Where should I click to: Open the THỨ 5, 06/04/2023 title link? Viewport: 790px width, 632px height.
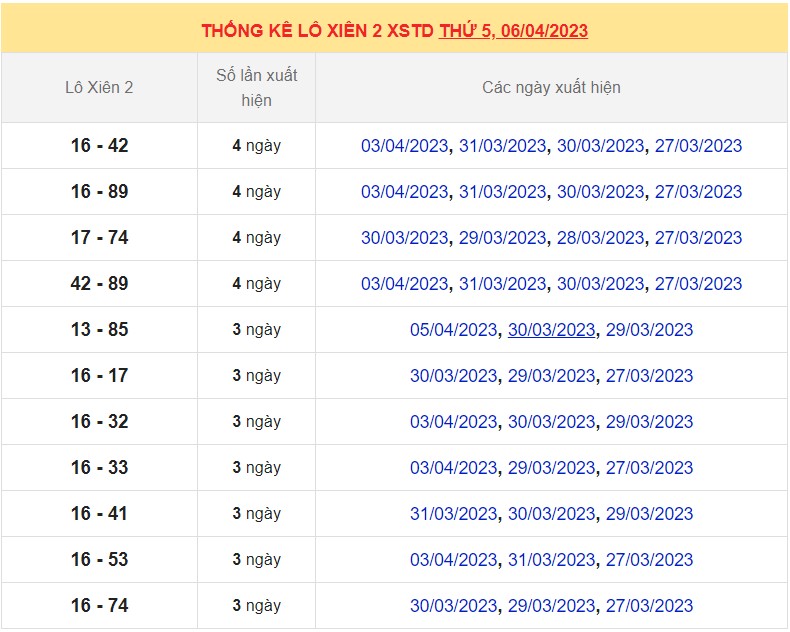pos(513,30)
